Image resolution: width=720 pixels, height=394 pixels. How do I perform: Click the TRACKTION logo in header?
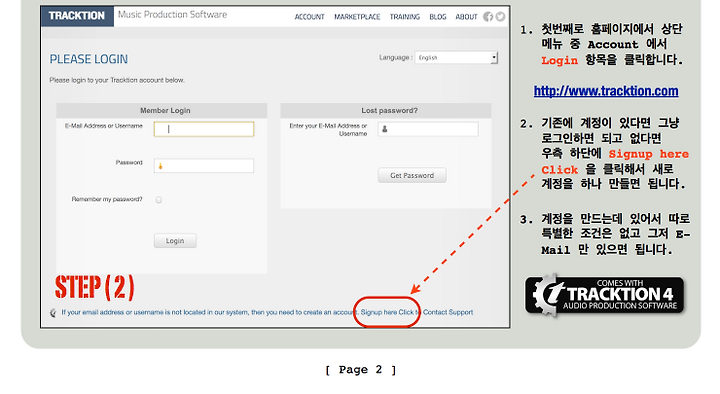pyautogui.click(x=77, y=16)
